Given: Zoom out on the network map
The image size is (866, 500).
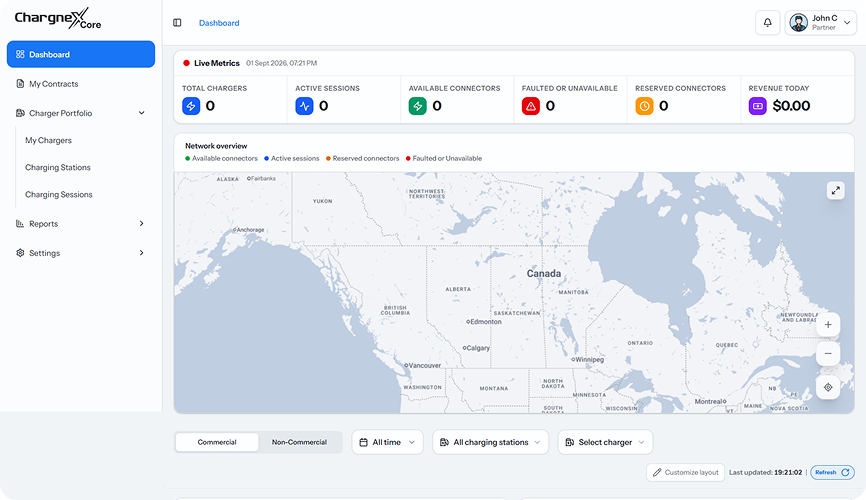Looking at the screenshot, I should tap(828, 354).
